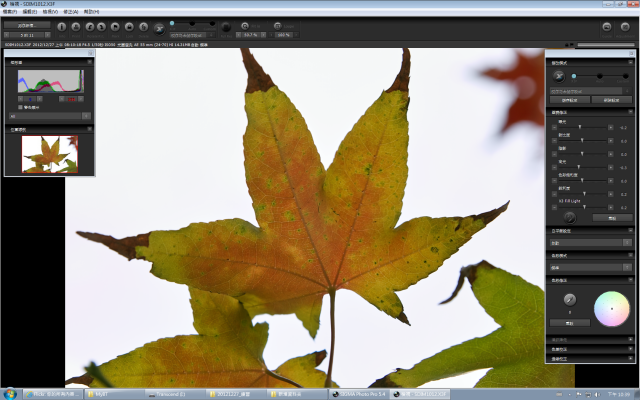The width and height of the screenshot is (640, 400).
Task: Click the X3 Fill Light slider handle
Action: pos(584,207)
